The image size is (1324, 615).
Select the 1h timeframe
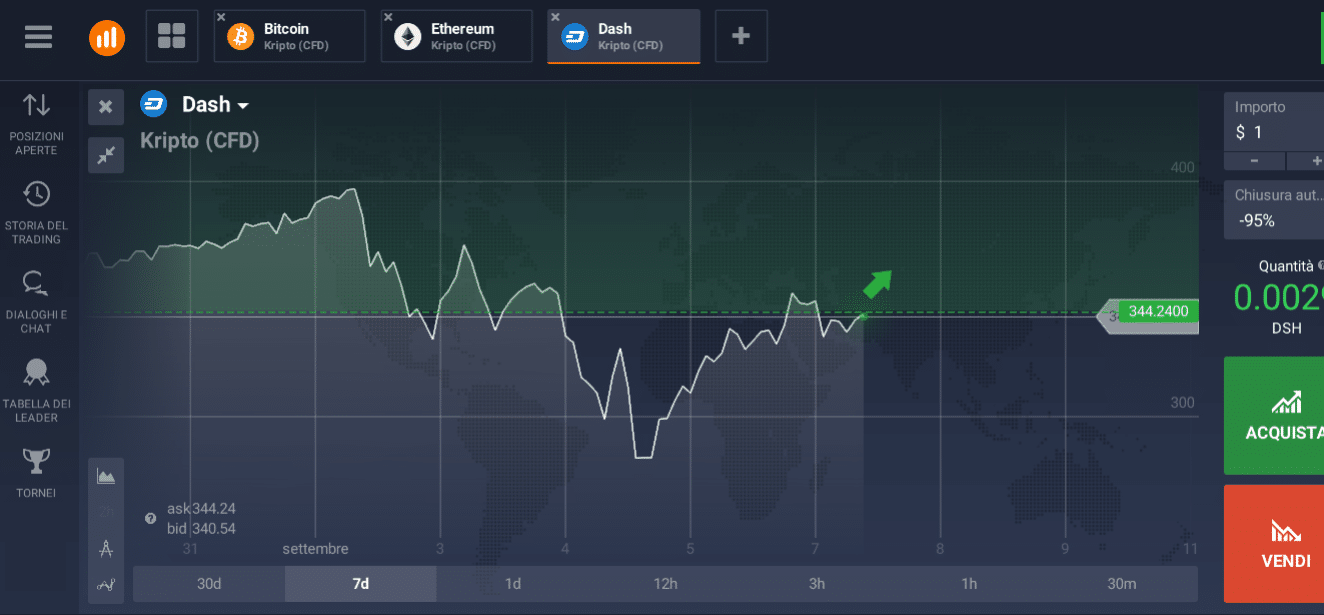(x=969, y=584)
